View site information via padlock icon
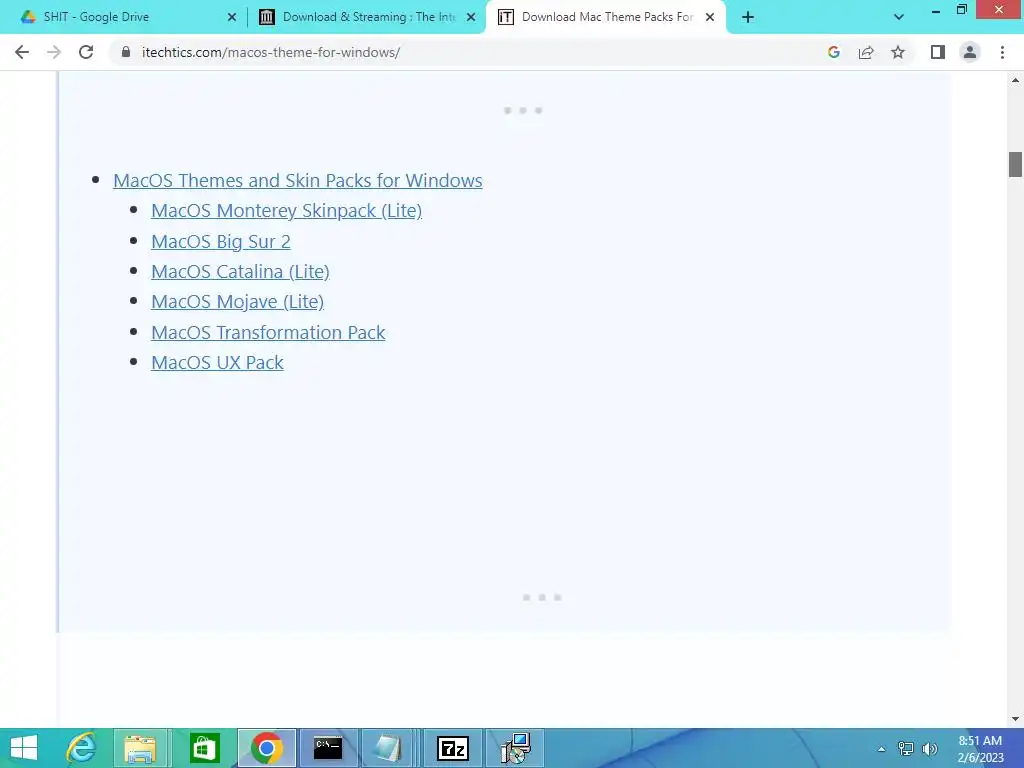 126,52
